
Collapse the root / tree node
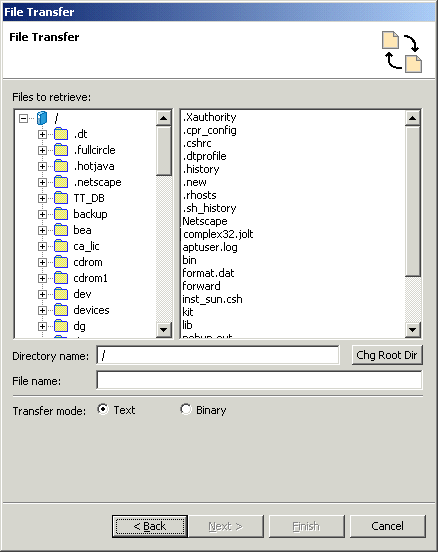click(x=23, y=118)
